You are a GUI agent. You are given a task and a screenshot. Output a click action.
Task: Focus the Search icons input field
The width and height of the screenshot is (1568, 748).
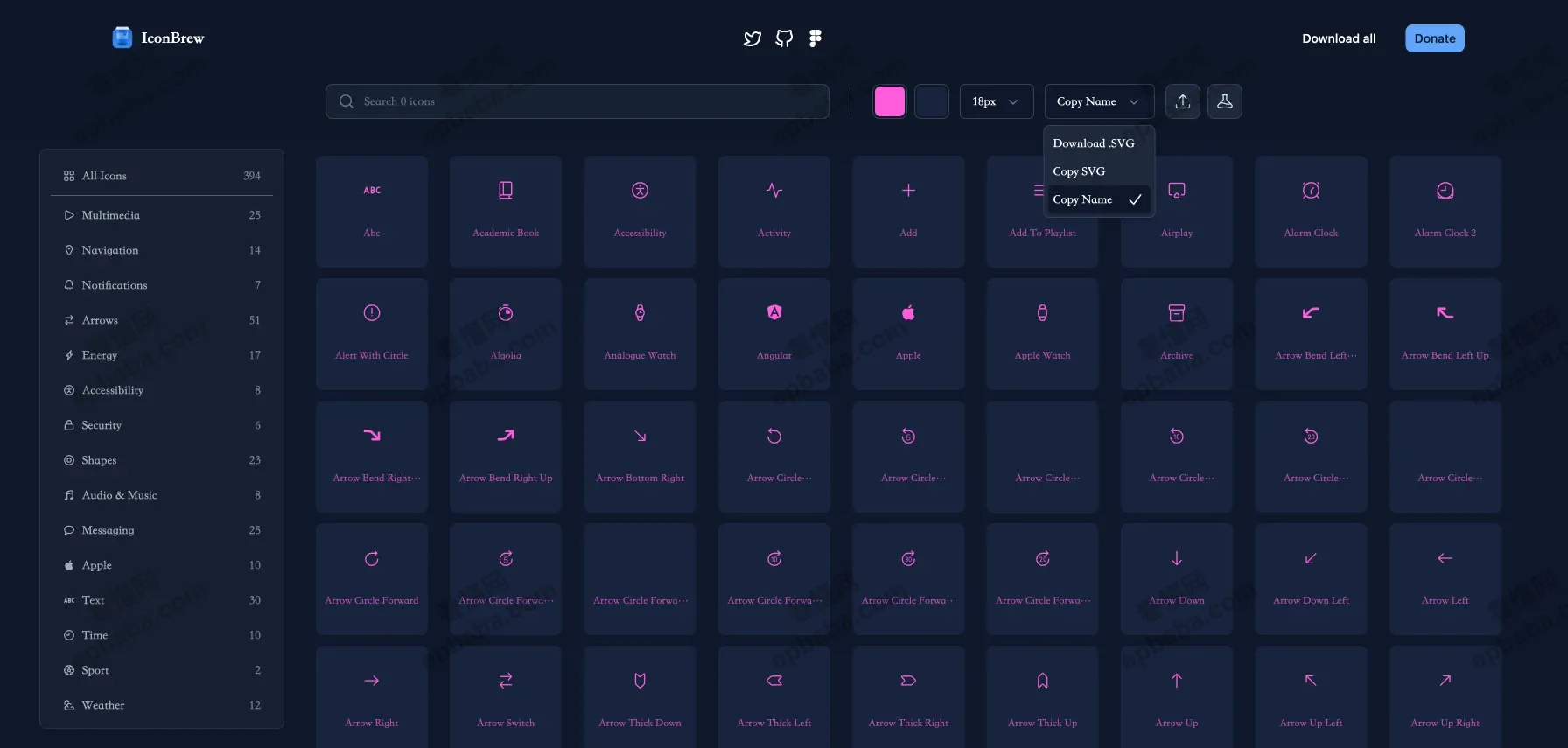pyautogui.click(x=577, y=101)
